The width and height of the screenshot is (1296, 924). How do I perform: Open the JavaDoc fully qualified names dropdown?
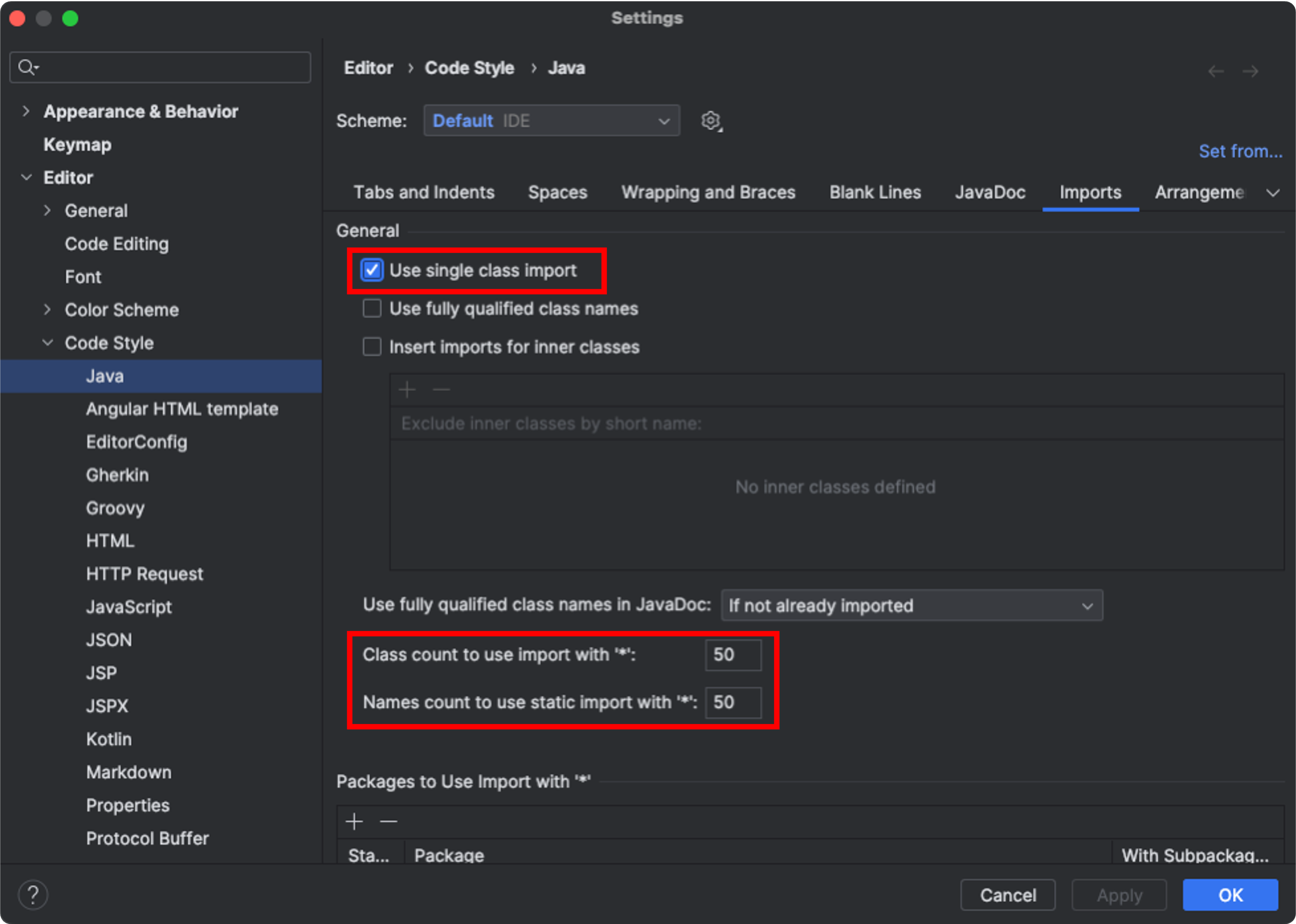point(911,605)
